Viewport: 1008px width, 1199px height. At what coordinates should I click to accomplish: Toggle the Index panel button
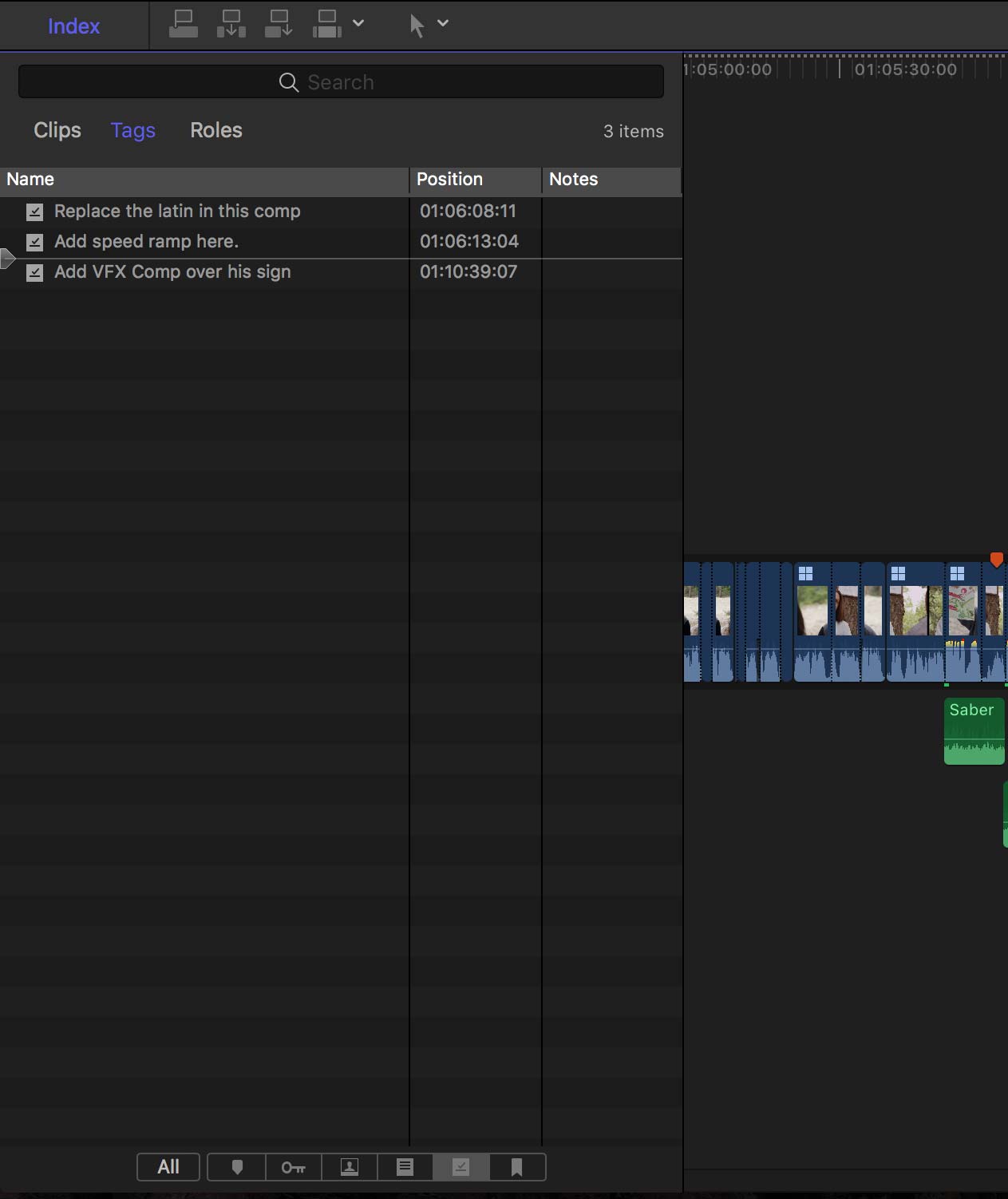coord(73,26)
